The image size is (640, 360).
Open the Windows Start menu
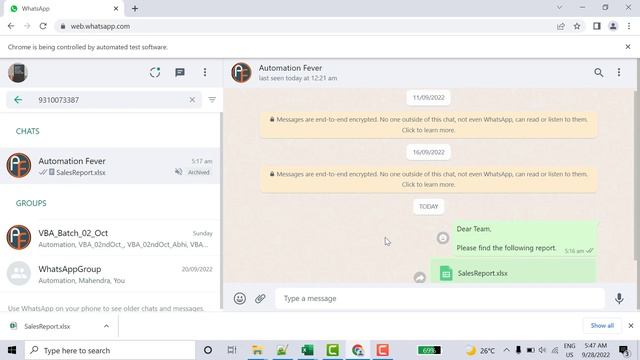[x=12, y=350]
